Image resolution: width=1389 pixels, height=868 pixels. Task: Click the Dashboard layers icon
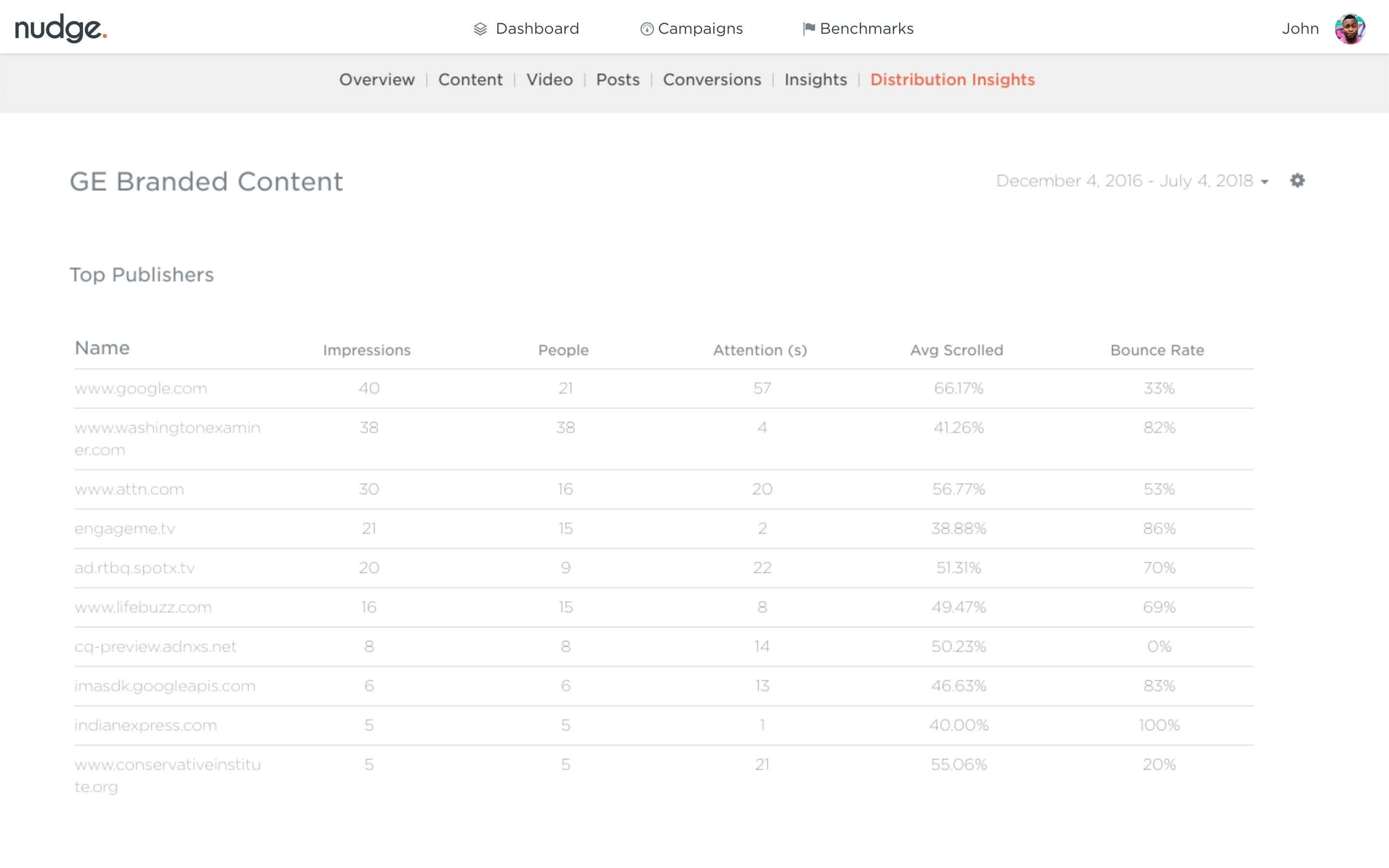coord(480,29)
